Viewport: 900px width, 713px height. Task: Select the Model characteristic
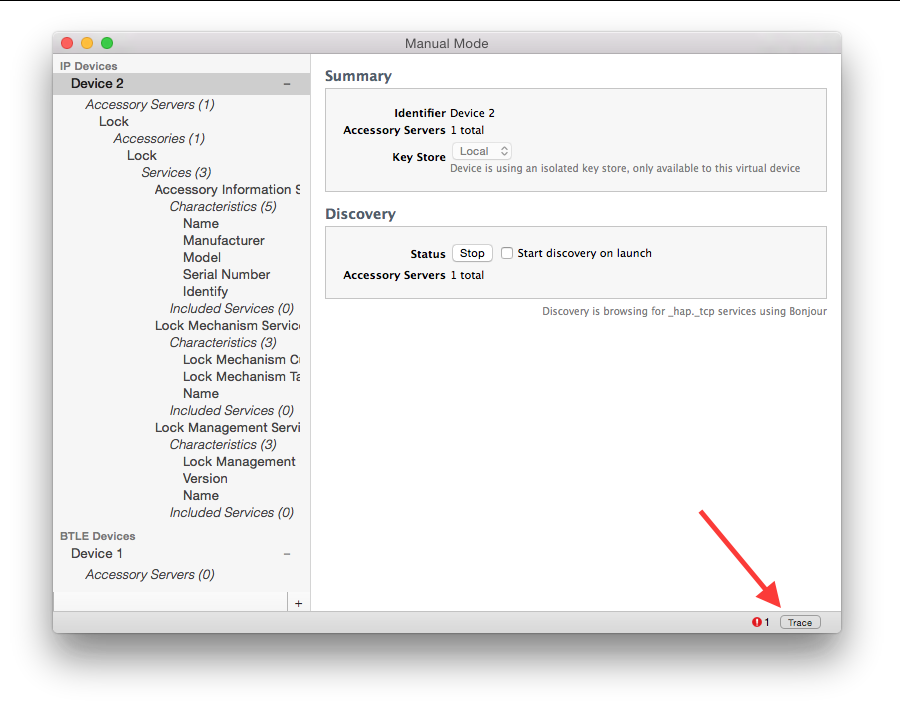tap(202, 257)
